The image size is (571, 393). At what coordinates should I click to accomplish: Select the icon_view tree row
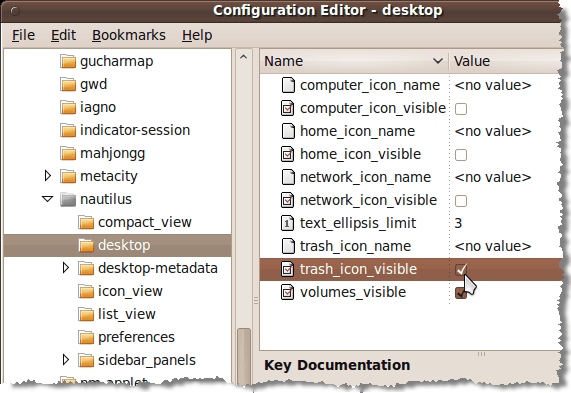(117, 291)
